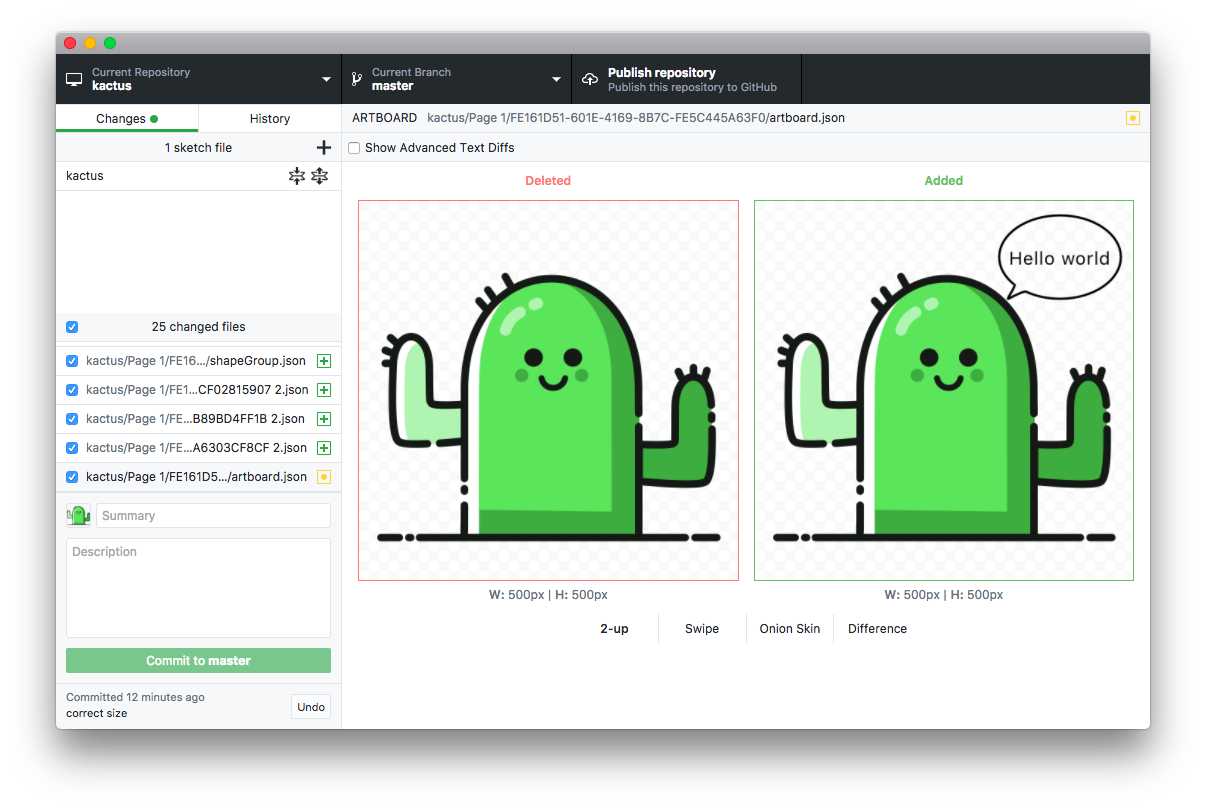Switch to Onion Skin view
Viewport: 1206px width, 809px height.
789,629
